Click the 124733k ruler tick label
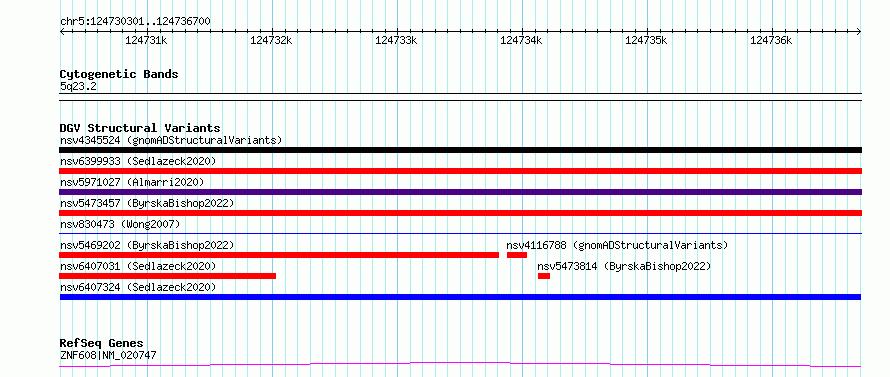Screen dimensions: 890x377 coord(396,40)
